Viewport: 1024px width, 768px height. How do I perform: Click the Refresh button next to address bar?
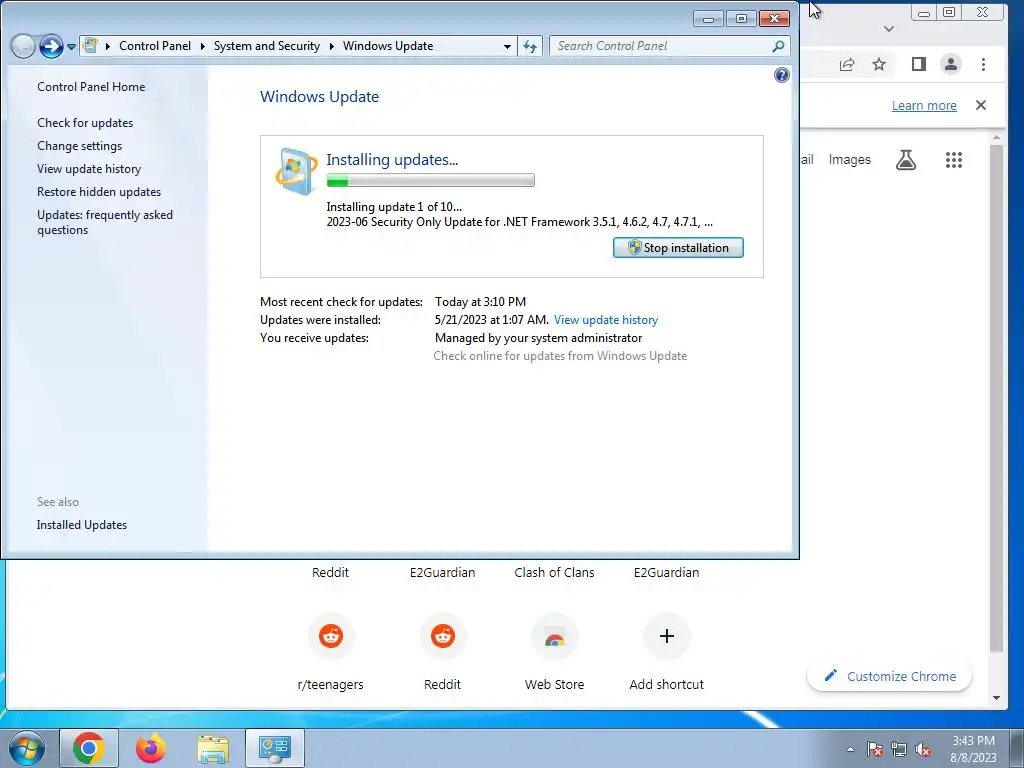coord(530,46)
